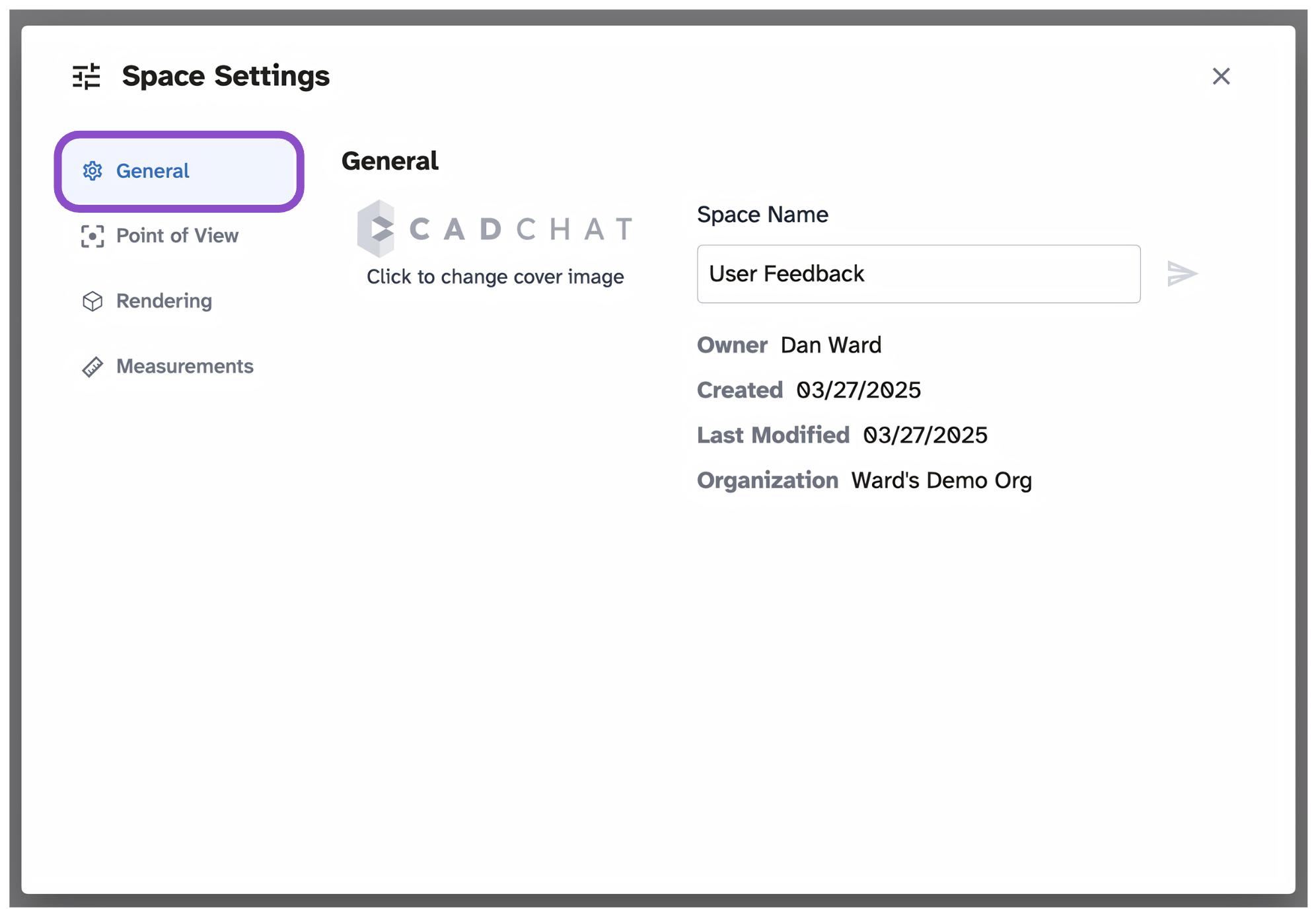Screen dimensions: 1316x917
Task: Click the Created date value
Action: pos(858,390)
